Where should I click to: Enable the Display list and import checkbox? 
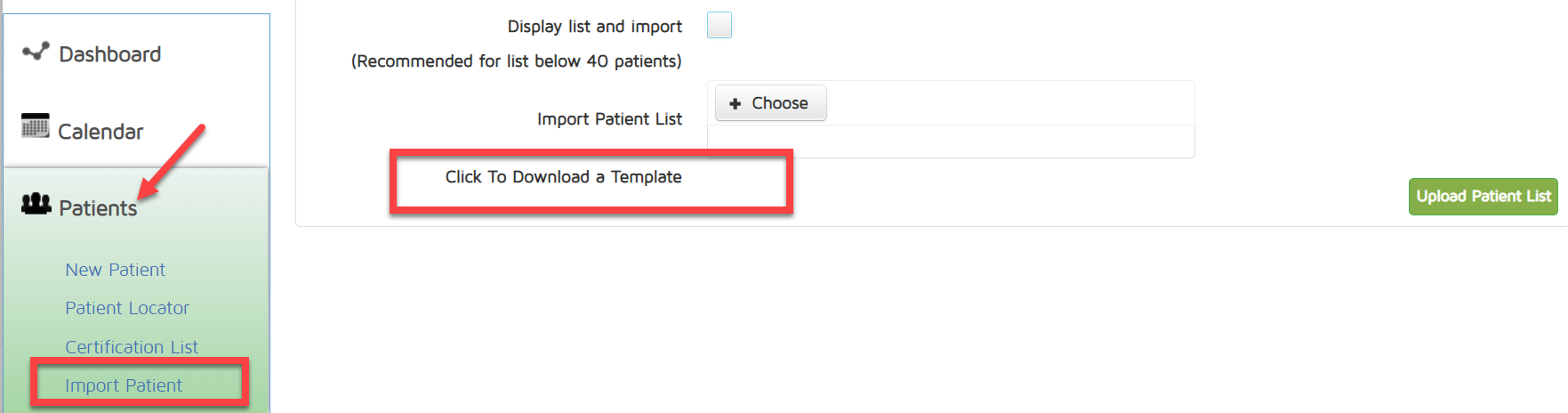[x=720, y=25]
